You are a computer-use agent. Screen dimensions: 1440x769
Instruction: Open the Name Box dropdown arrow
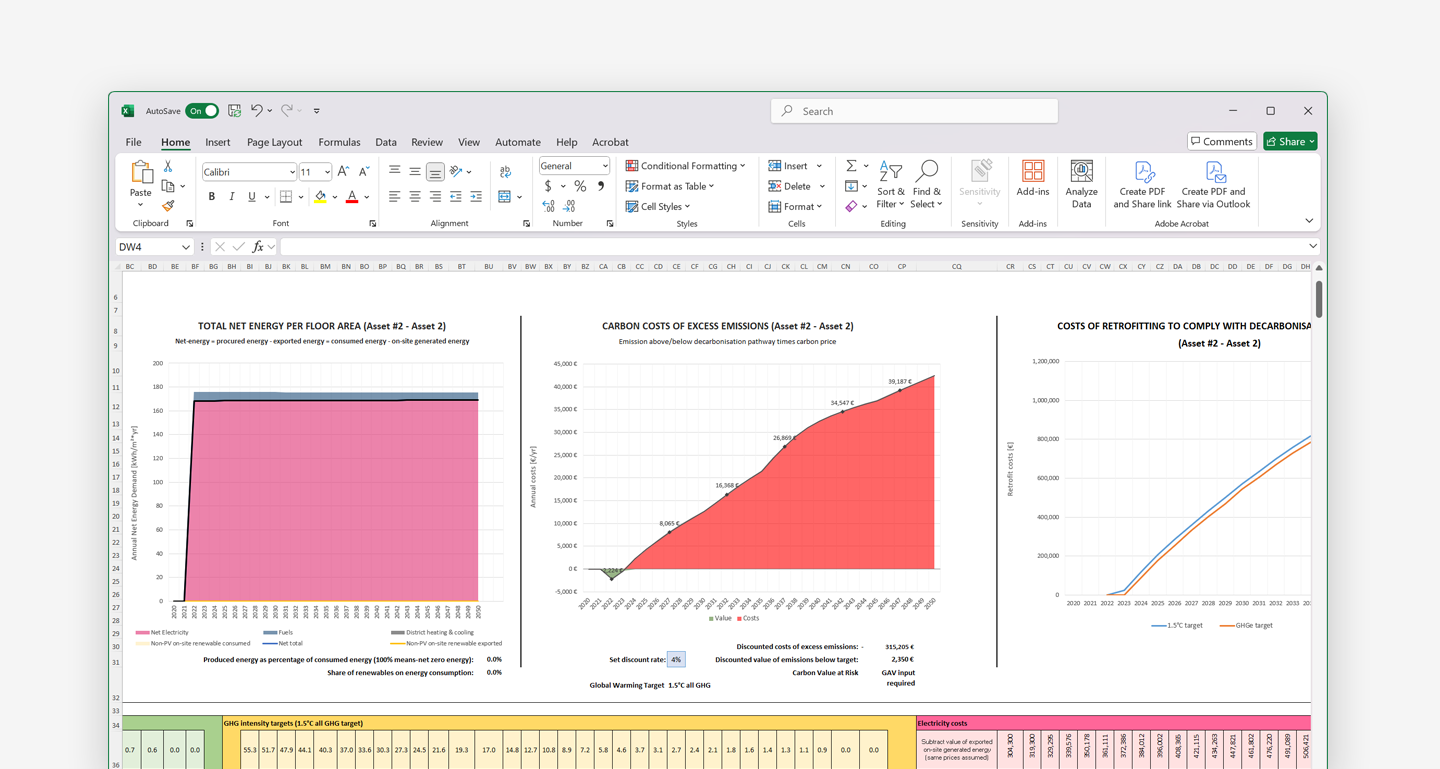coord(186,247)
